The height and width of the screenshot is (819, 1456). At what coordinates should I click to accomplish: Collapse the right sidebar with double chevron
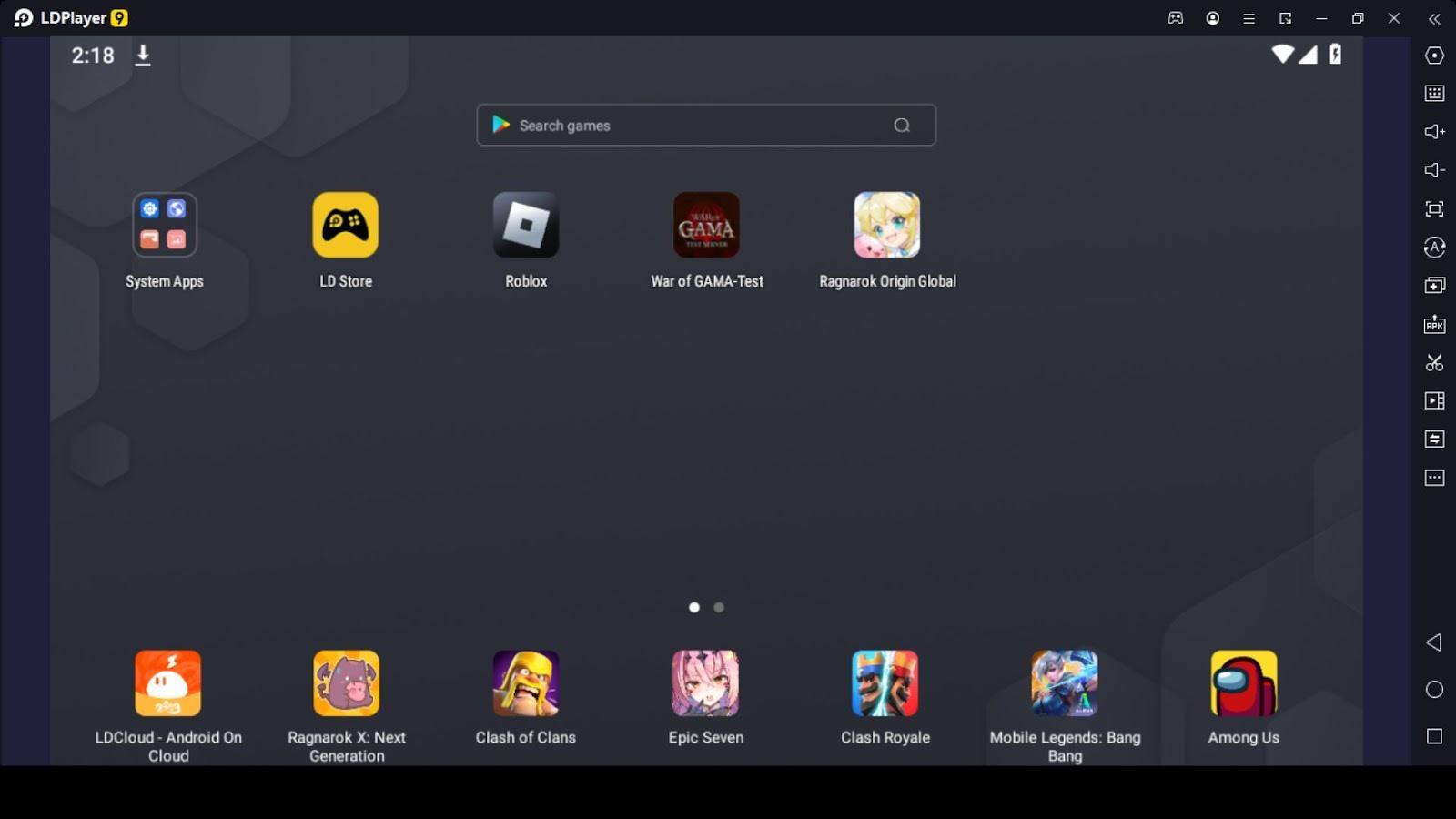[x=1434, y=18]
